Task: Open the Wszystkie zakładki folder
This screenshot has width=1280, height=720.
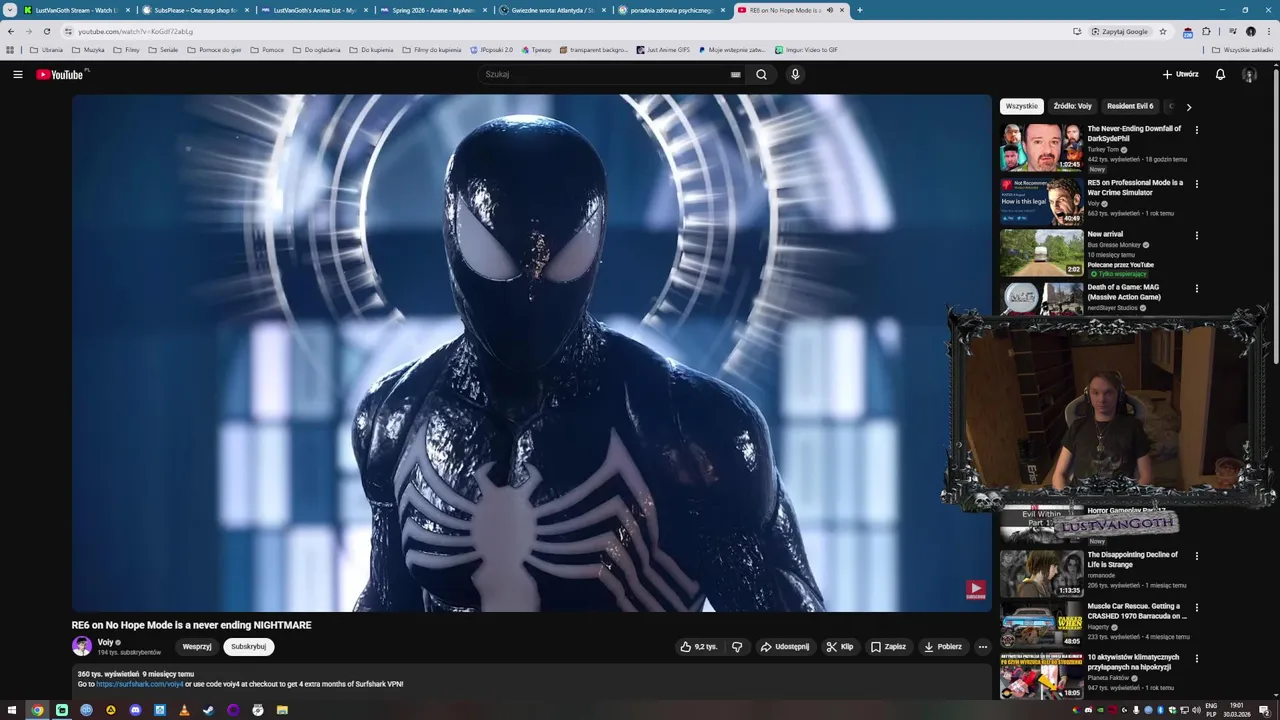Action: click(1242, 50)
